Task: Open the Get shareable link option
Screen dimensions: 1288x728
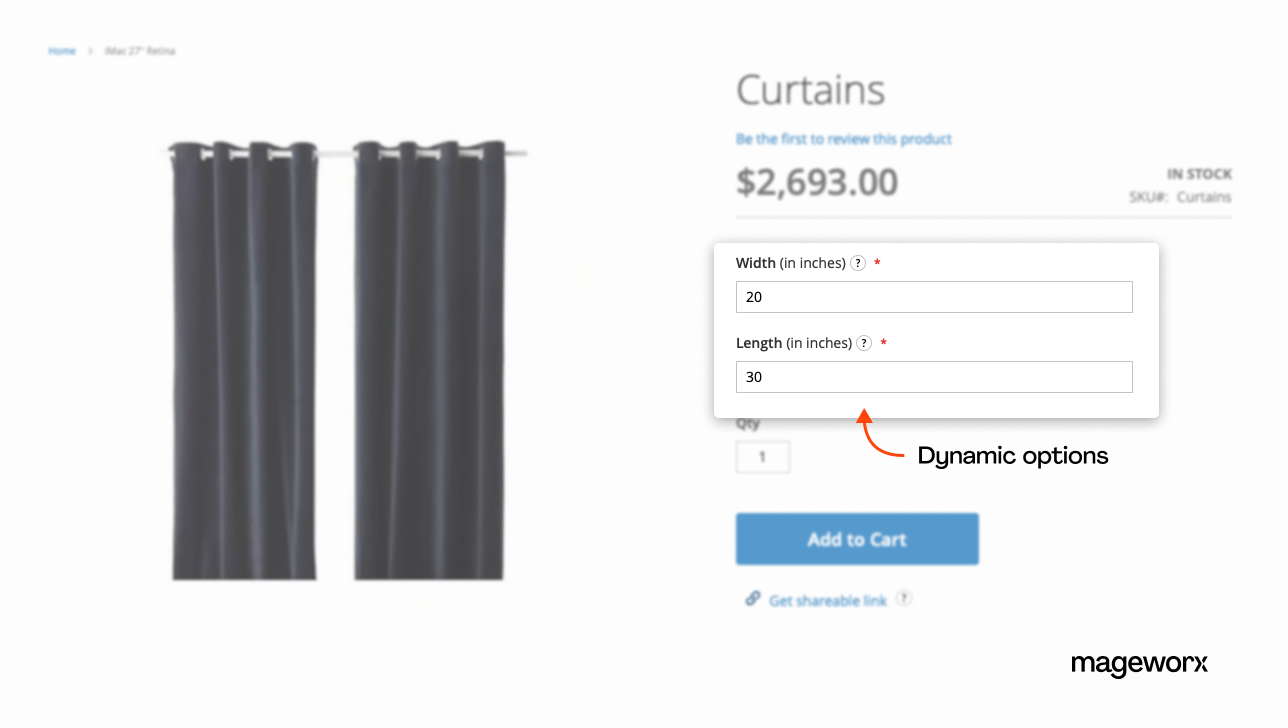Action: (828, 601)
